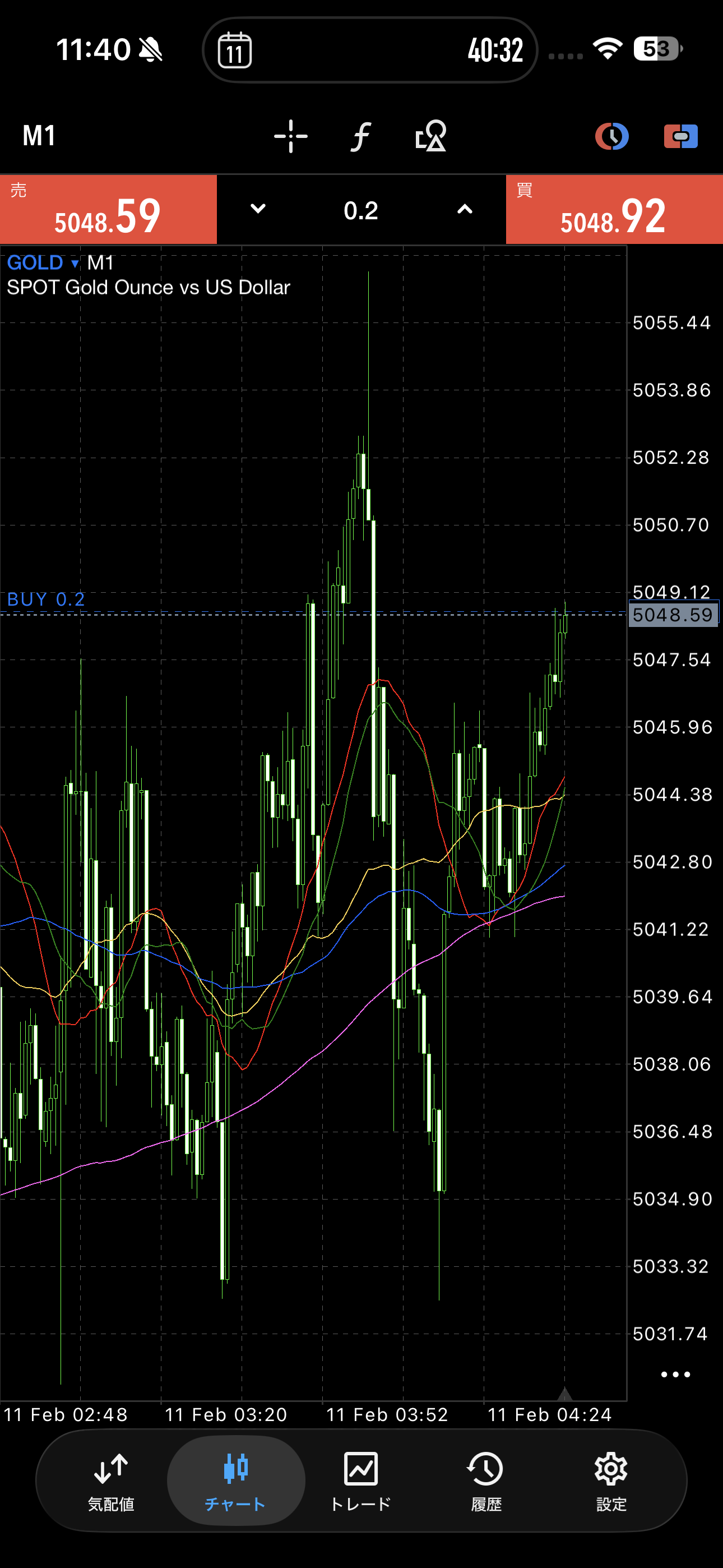This screenshot has height=1568, width=723.
Task: Select the チャート chart tab
Action: point(235,1480)
